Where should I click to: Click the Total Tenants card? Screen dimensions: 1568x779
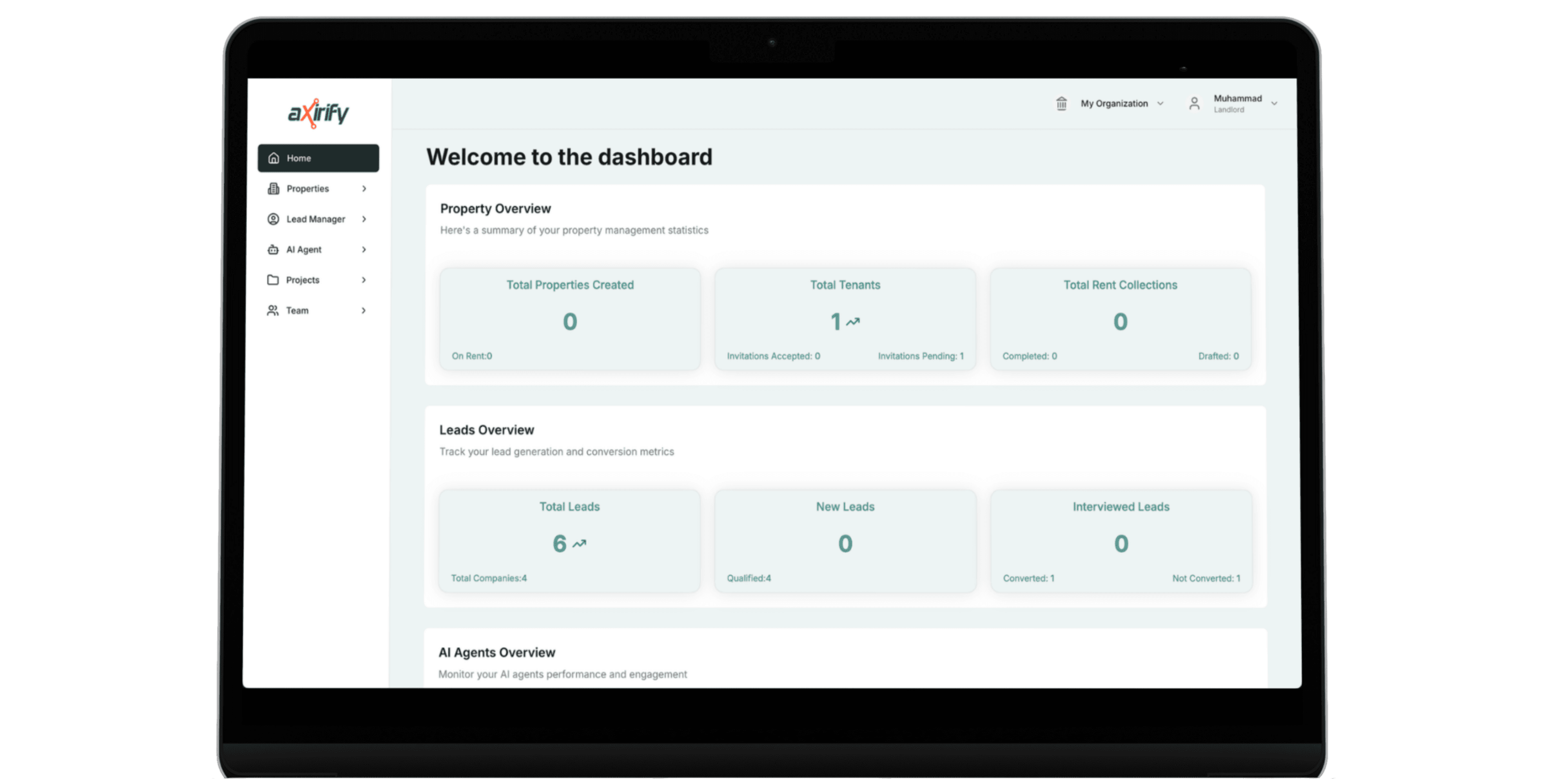coord(845,319)
